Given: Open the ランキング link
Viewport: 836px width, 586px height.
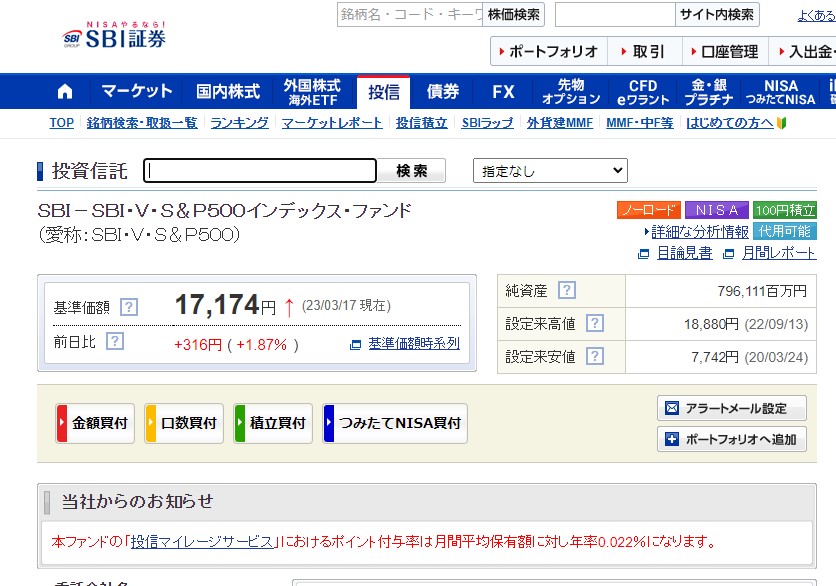Looking at the screenshot, I should click(x=239, y=123).
